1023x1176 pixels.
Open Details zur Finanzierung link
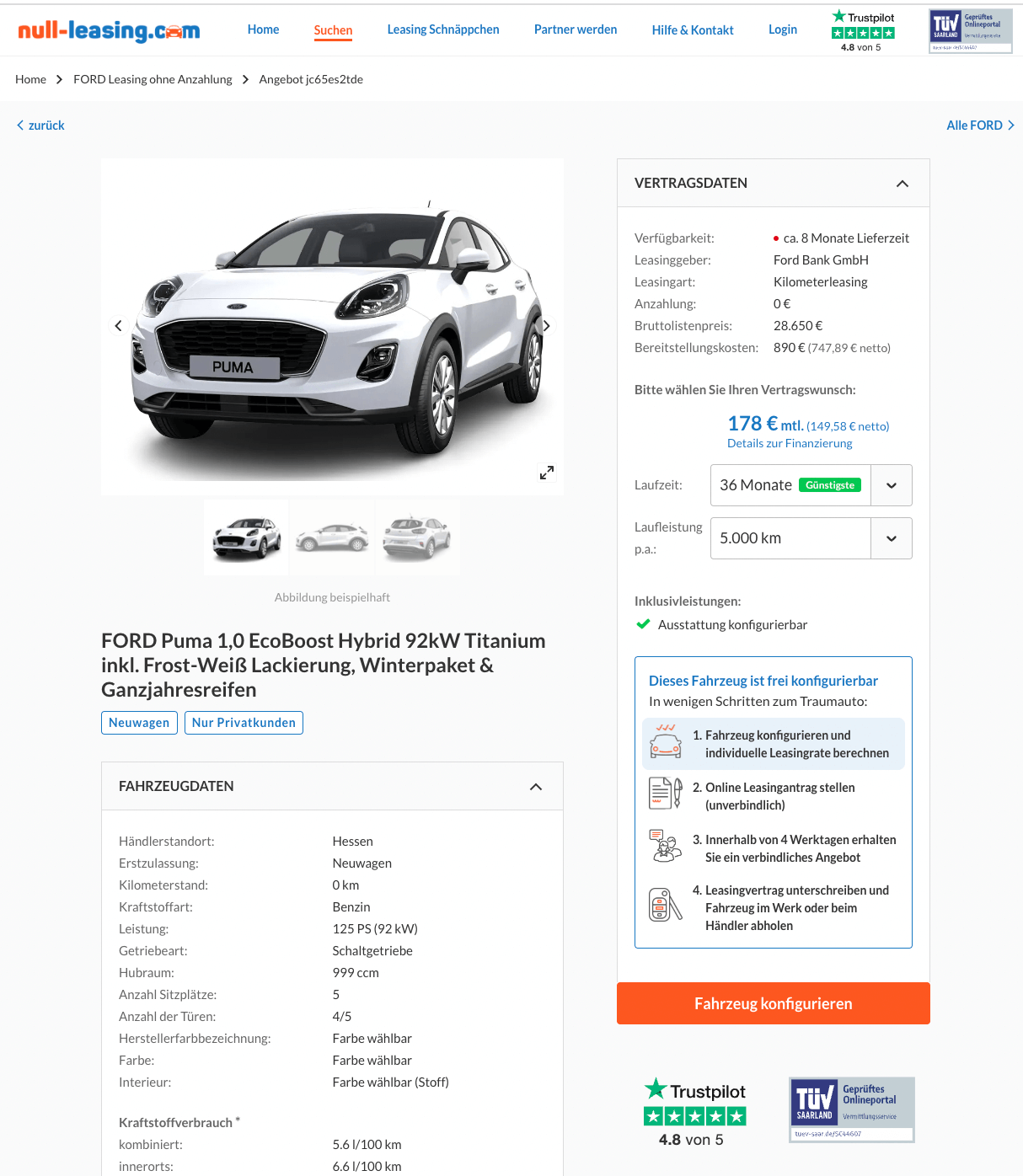pyautogui.click(x=790, y=443)
